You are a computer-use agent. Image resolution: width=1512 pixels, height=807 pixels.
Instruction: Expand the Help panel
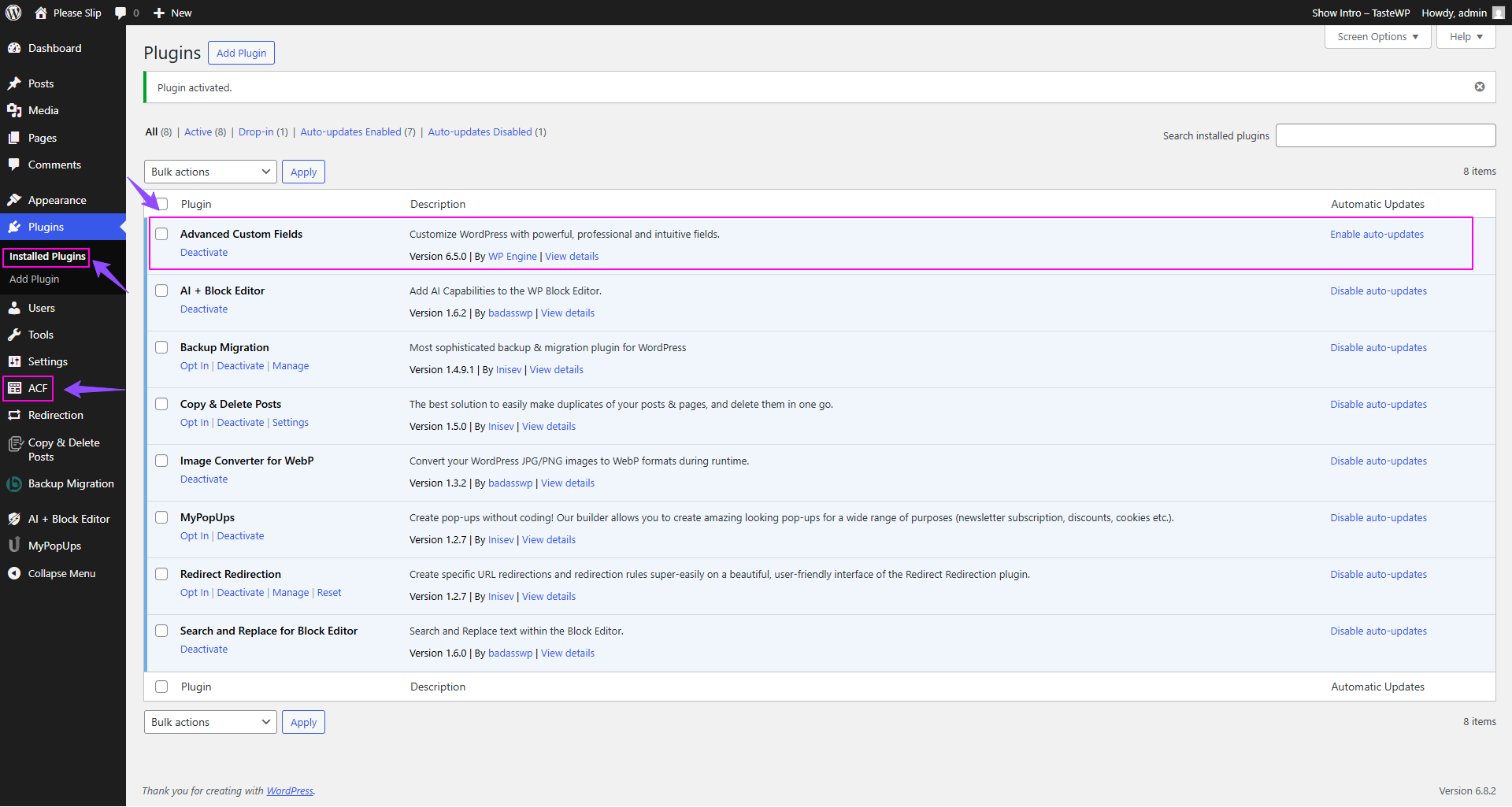1466,37
